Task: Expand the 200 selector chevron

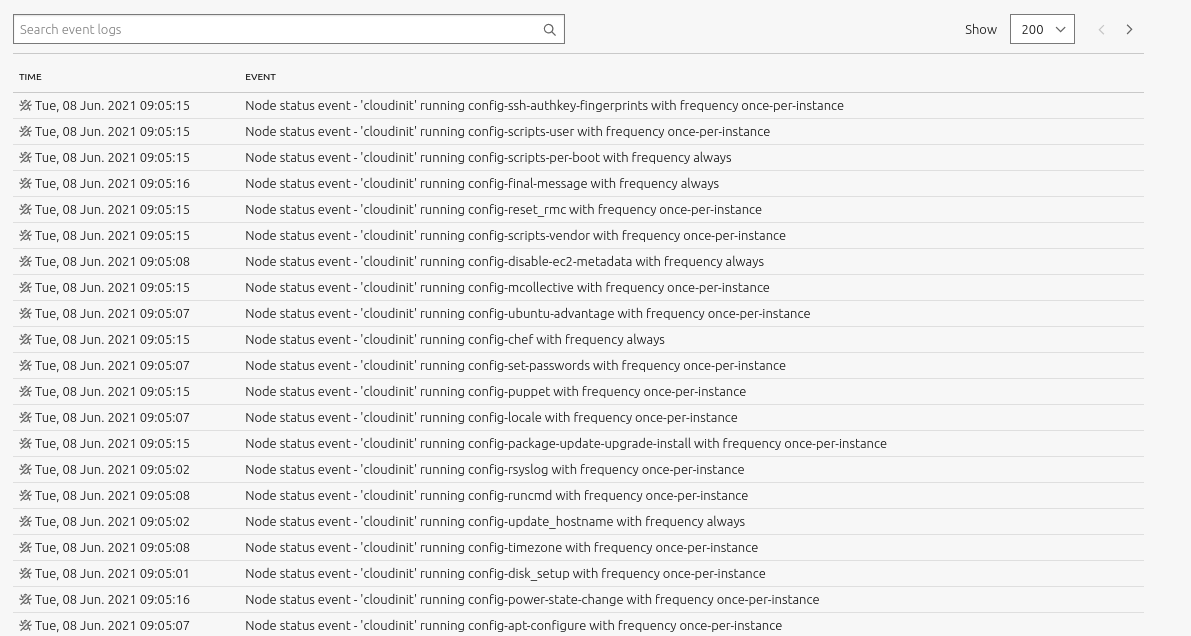Action: 1060,29
